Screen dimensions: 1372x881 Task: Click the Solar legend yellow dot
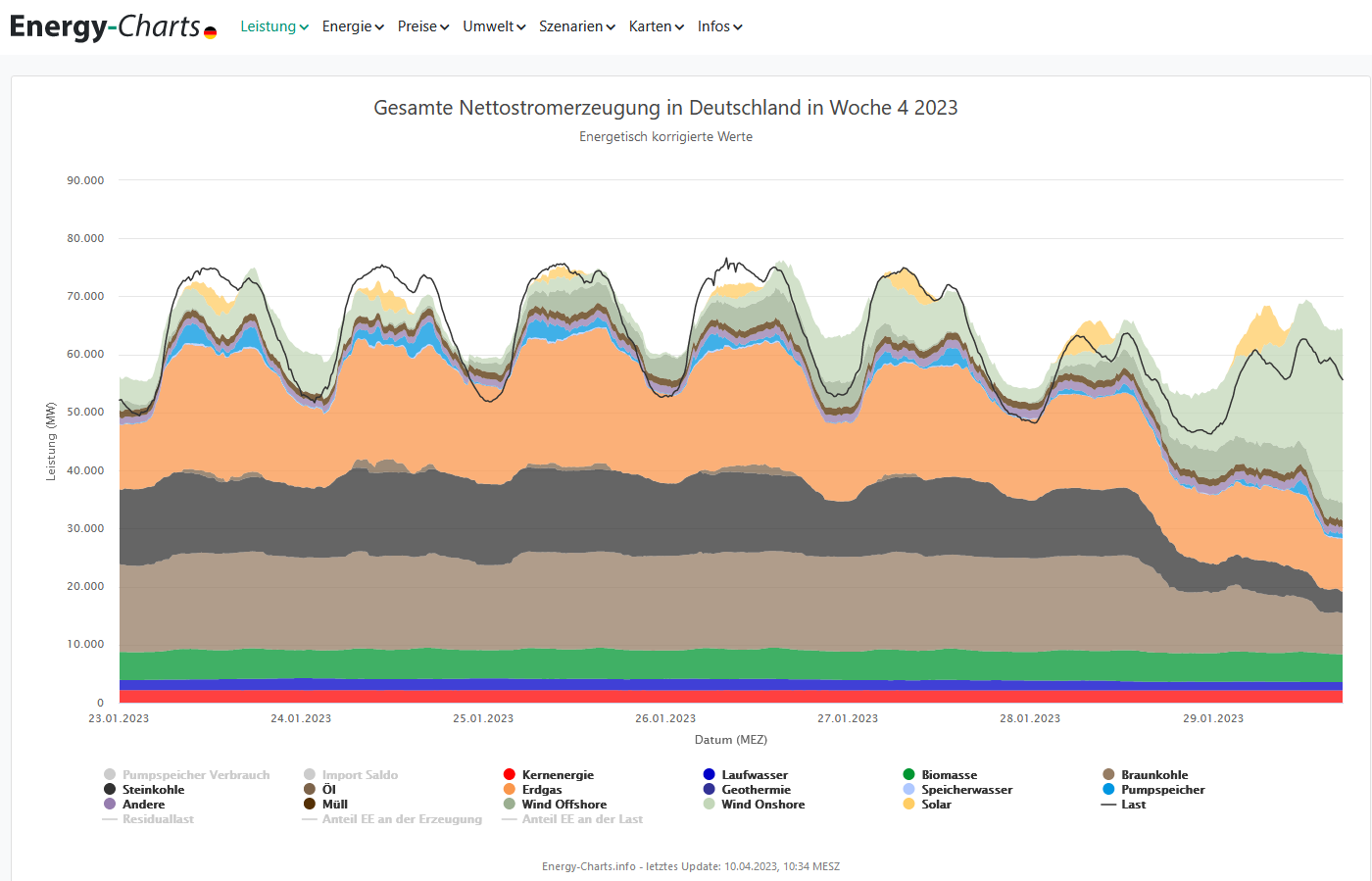(908, 805)
